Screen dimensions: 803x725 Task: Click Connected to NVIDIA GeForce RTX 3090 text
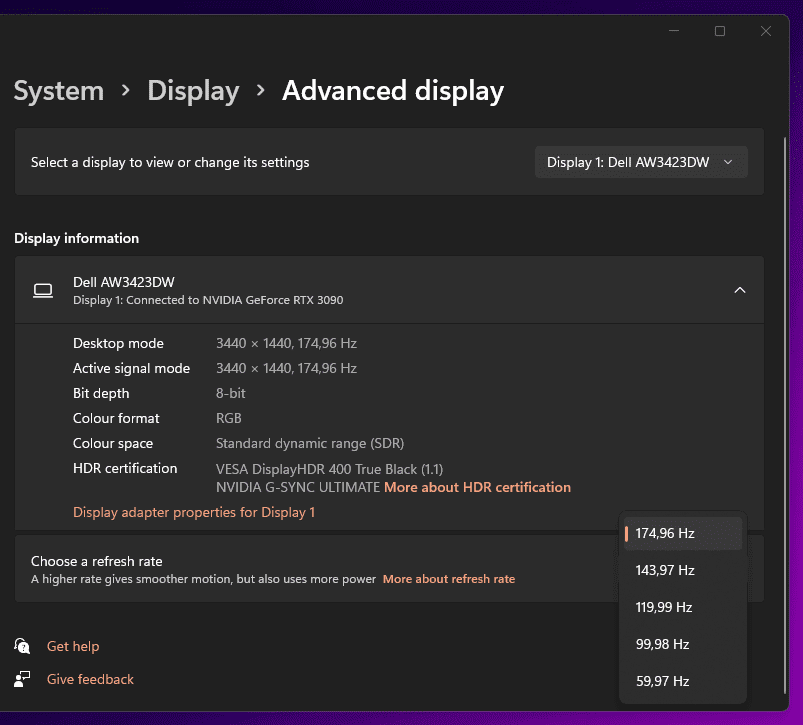pos(235,300)
